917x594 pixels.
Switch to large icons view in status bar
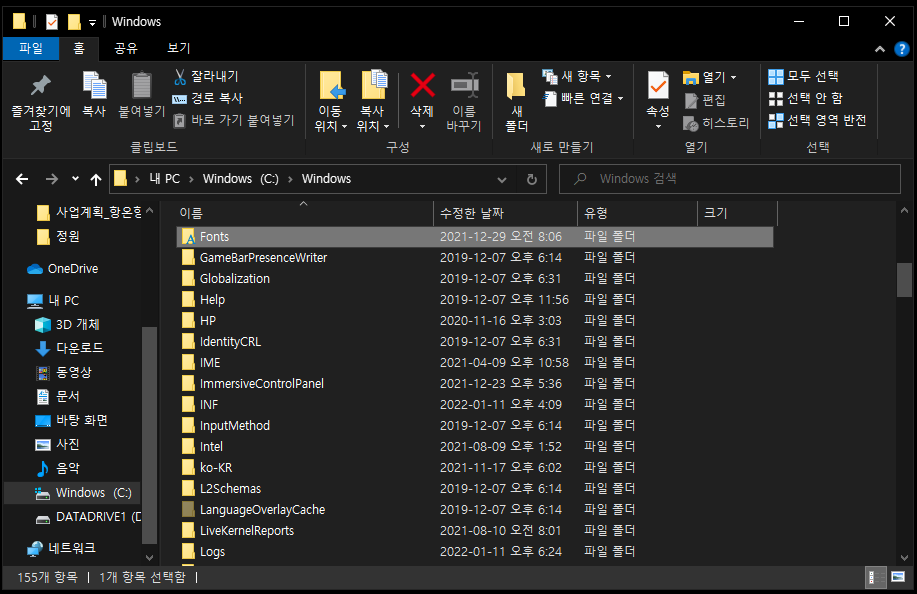click(898, 578)
